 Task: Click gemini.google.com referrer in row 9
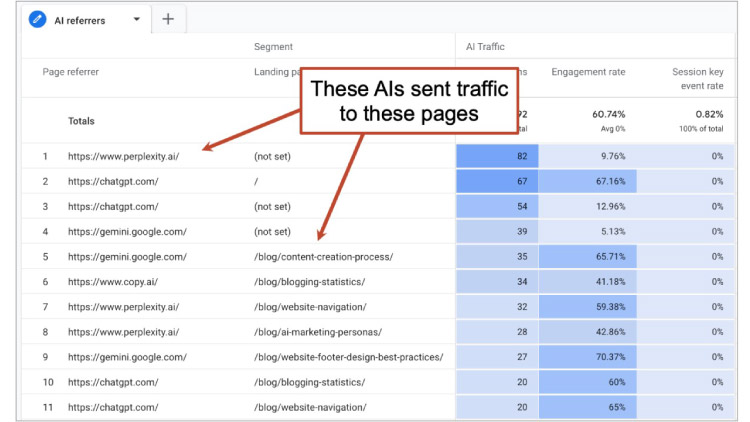point(127,357)
